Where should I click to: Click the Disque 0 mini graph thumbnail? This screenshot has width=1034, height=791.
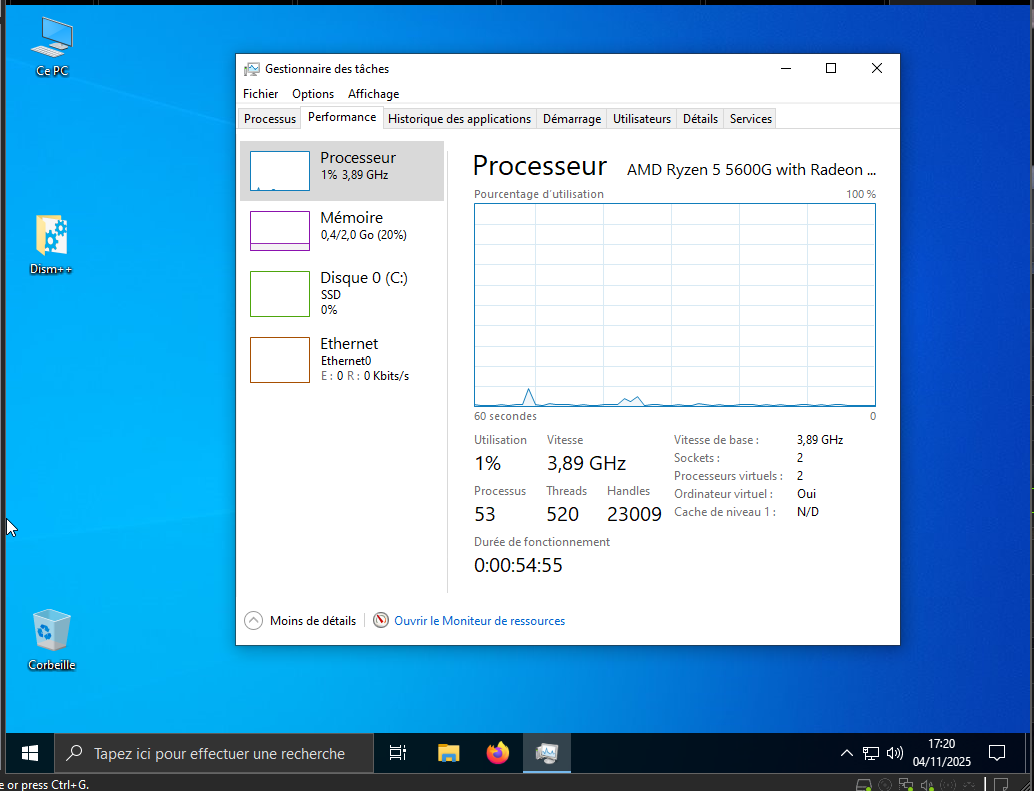pos(280,293)
